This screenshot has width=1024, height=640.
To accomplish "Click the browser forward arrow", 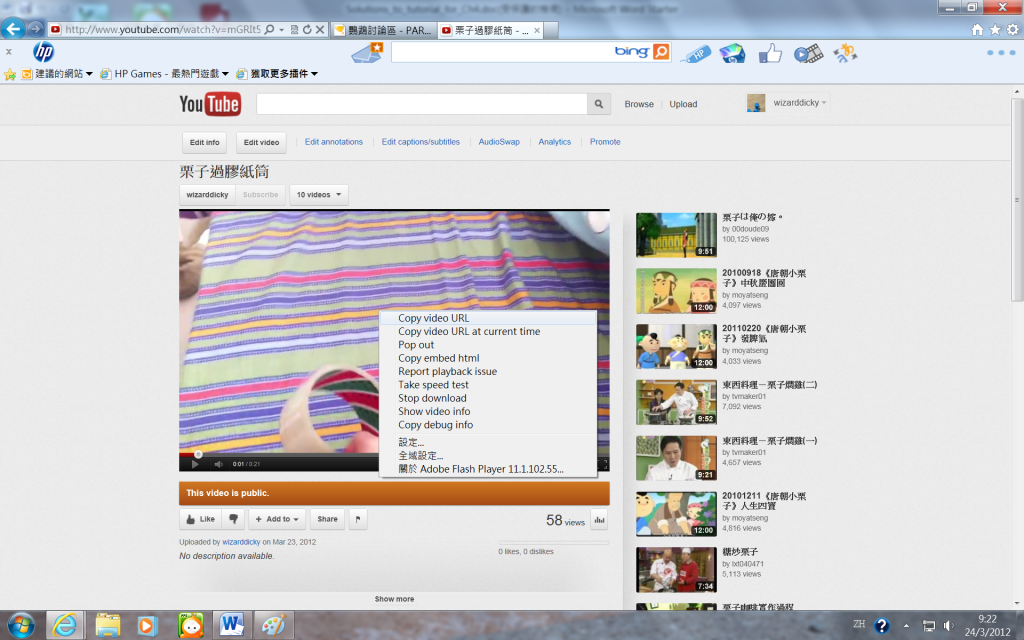I will pyautogui.click(x=36, y=29).
